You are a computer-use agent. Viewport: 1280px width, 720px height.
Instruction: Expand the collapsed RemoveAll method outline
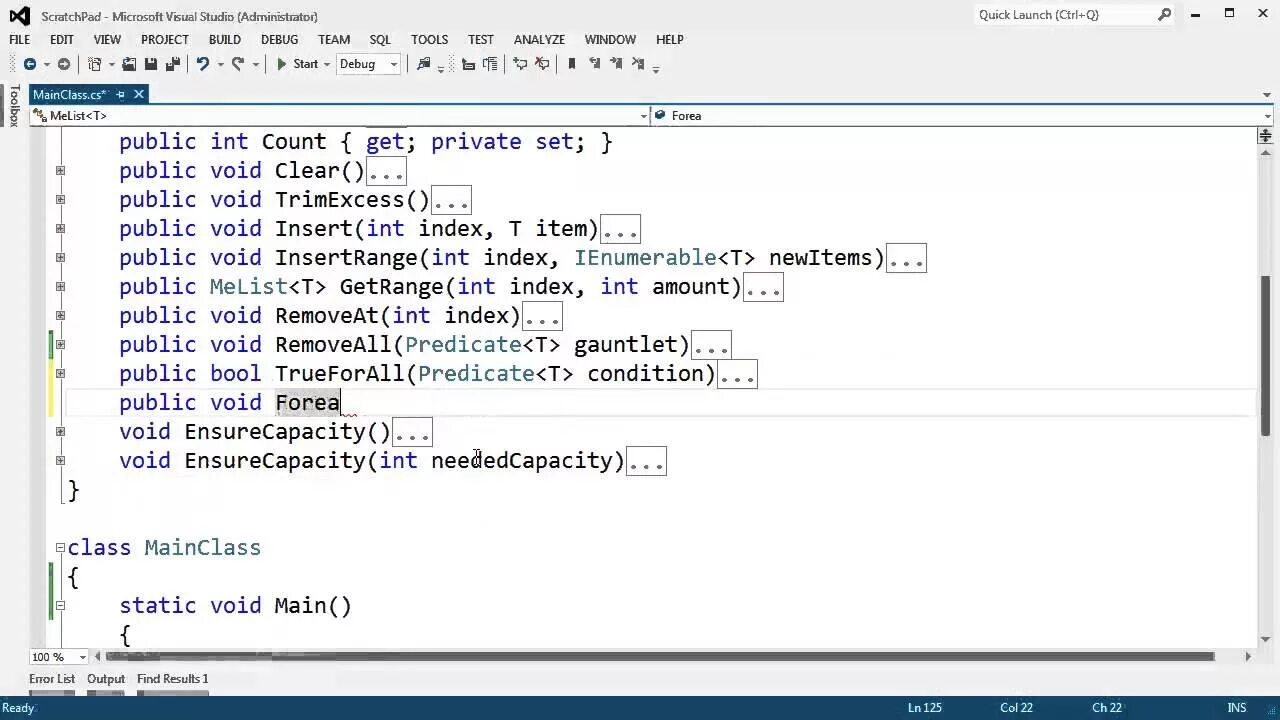point(60,344)
